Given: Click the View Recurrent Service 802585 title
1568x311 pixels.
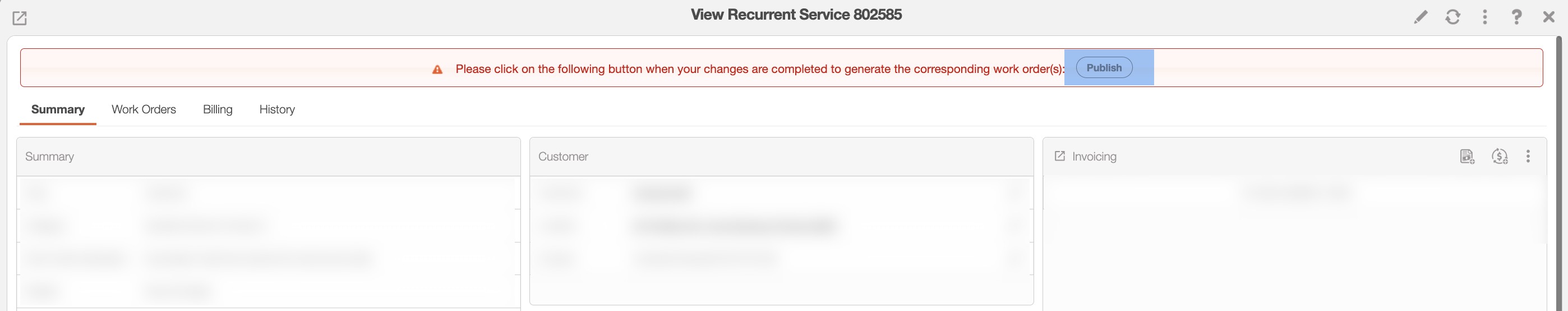Looking at the screenshot, I should pyautogui.click(x=796, y=15).
